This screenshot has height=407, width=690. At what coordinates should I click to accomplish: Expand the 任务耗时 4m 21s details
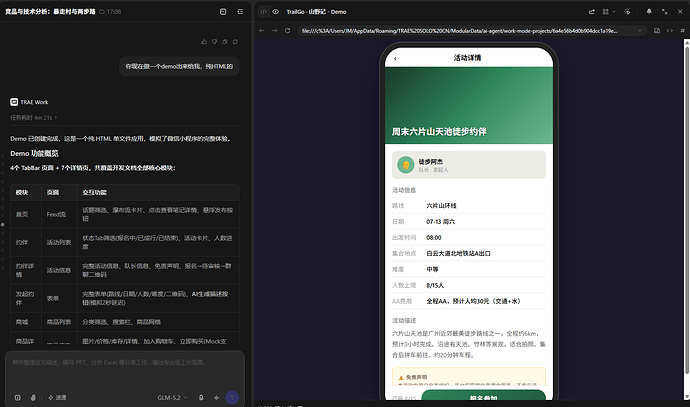click(33, 117)
